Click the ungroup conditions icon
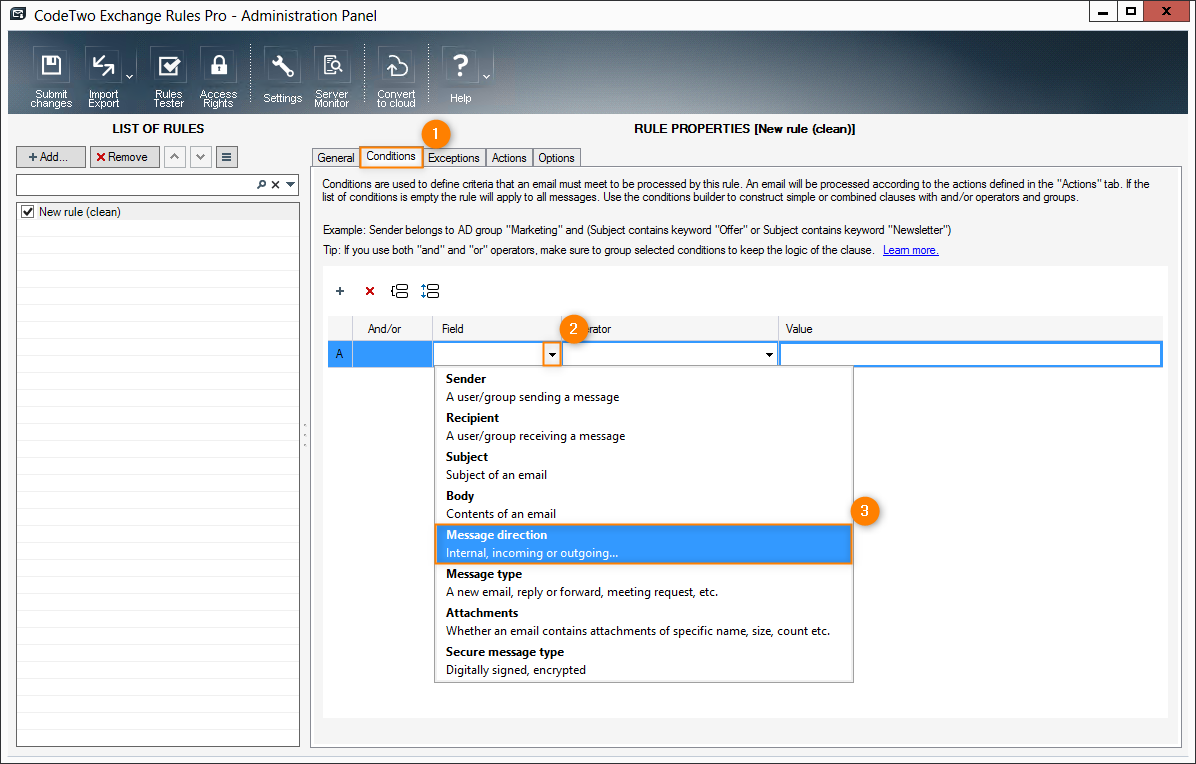1196x764 pixels. (430, 291)
